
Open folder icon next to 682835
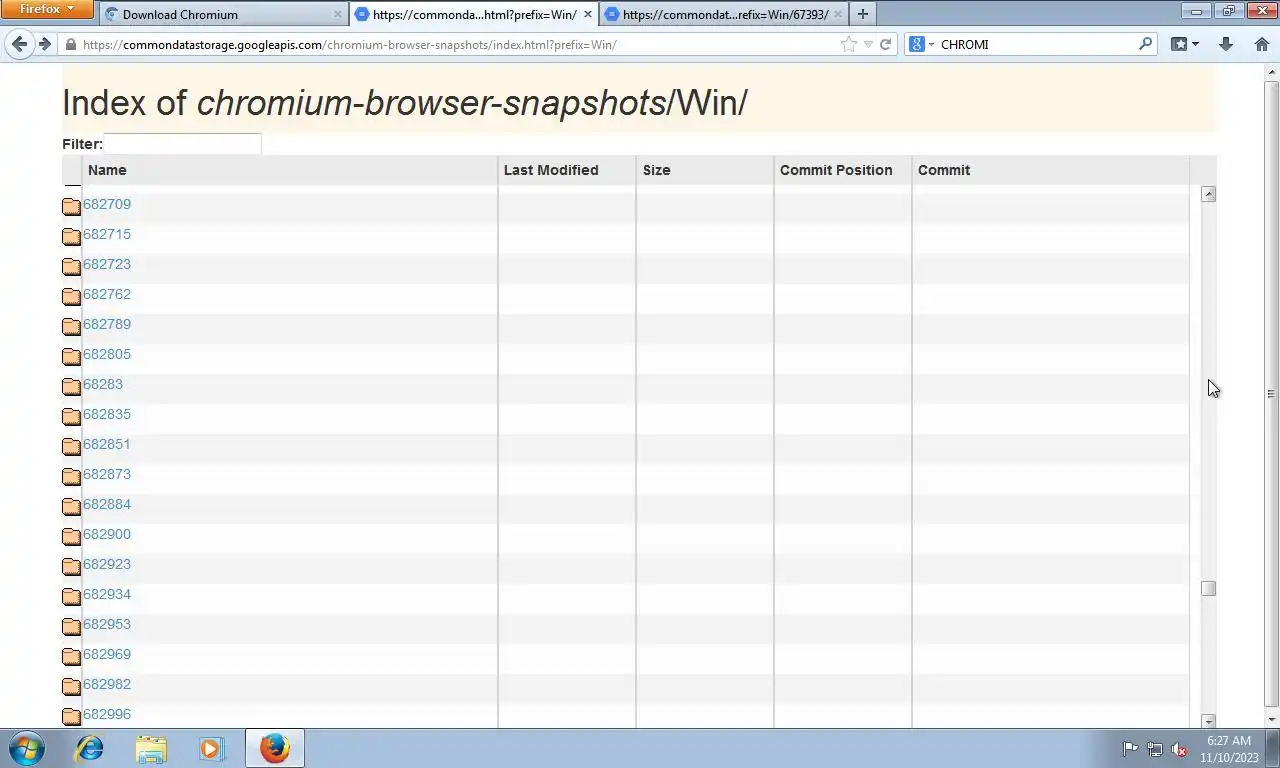click(x=71, y=417)
